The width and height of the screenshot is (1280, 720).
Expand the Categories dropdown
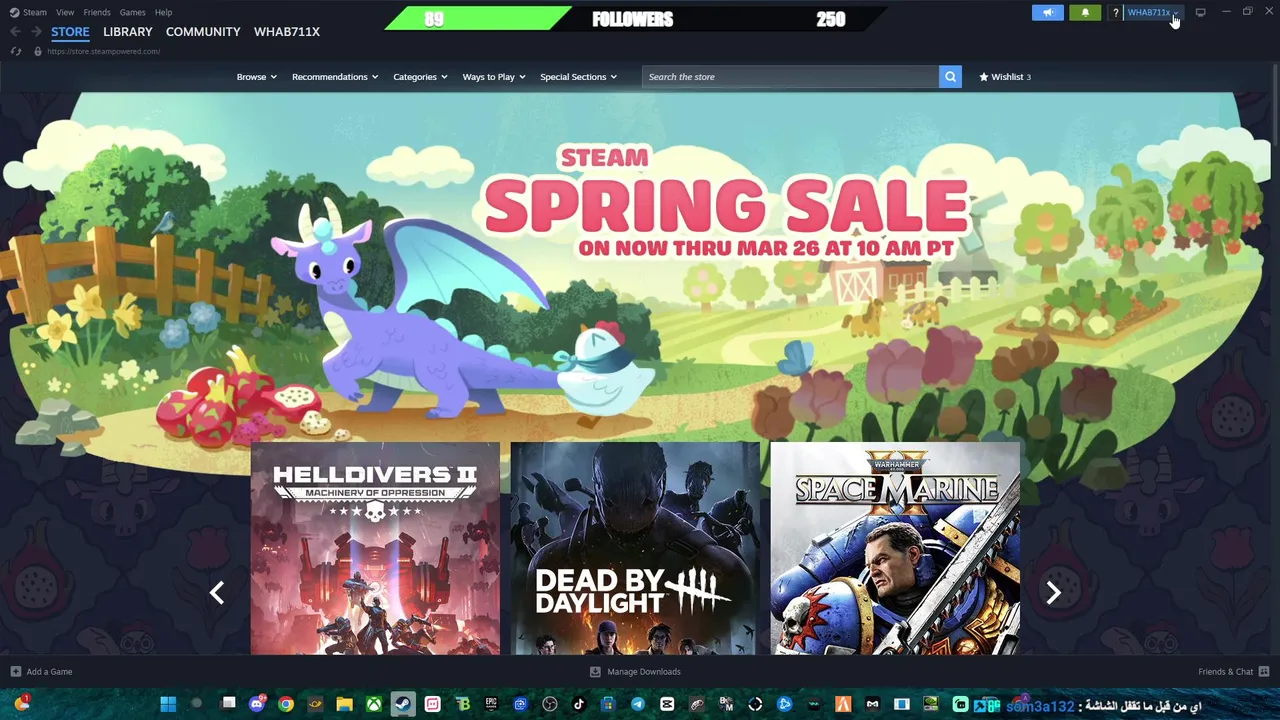(x=420, y=76)
